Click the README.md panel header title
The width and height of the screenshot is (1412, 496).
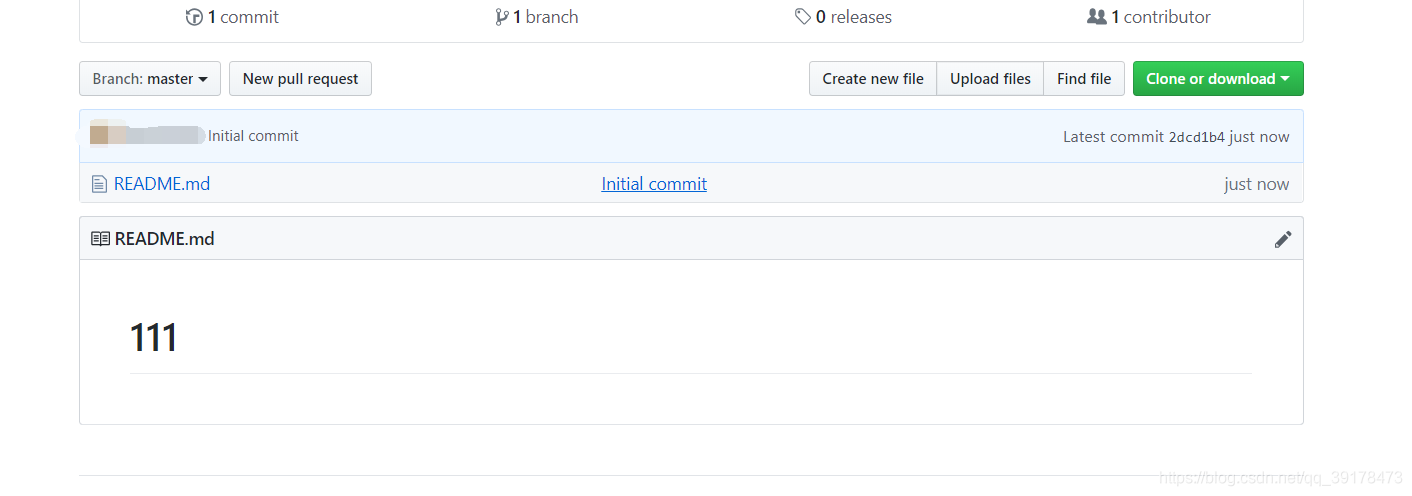[165, 239]
